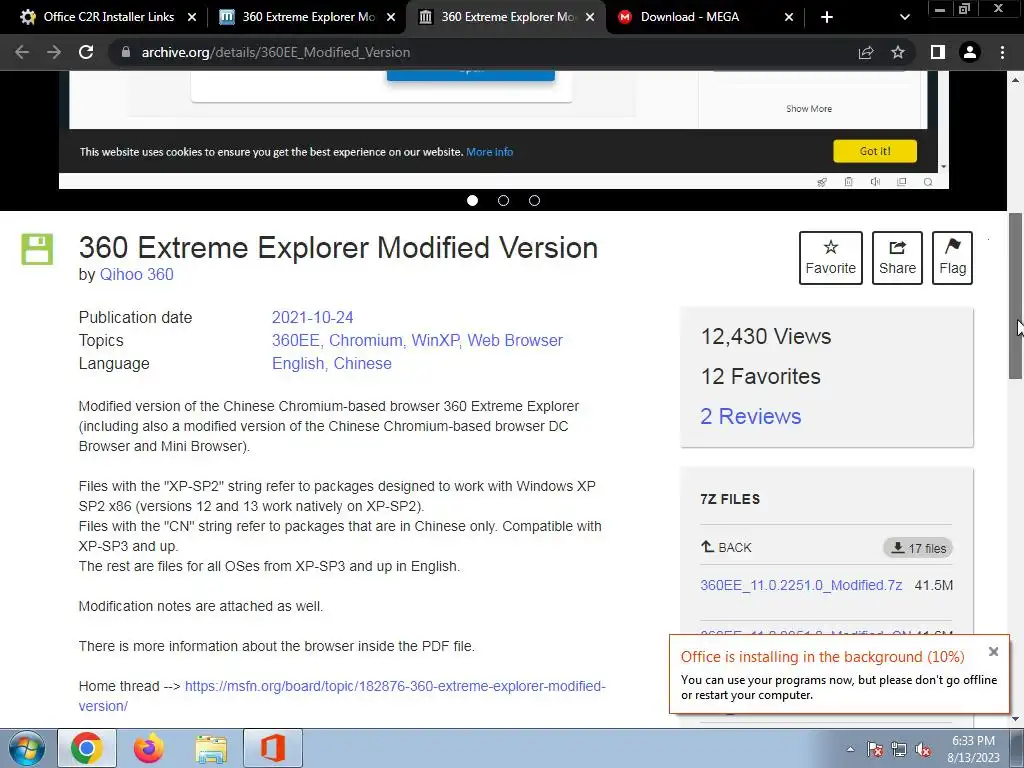1024x768 pixels.
Task: Click the Share button
Action: tap(897, 257)
